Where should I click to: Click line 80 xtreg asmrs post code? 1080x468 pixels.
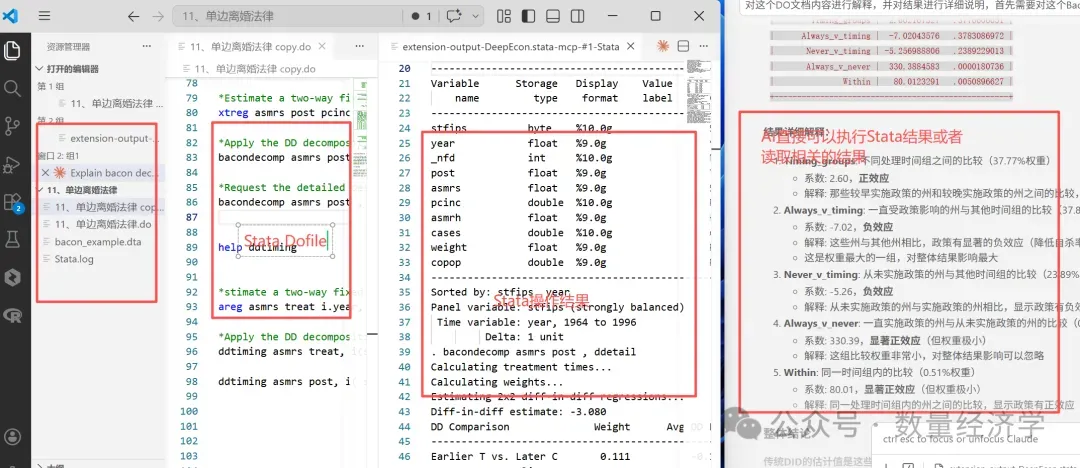[x=284, y=112]
